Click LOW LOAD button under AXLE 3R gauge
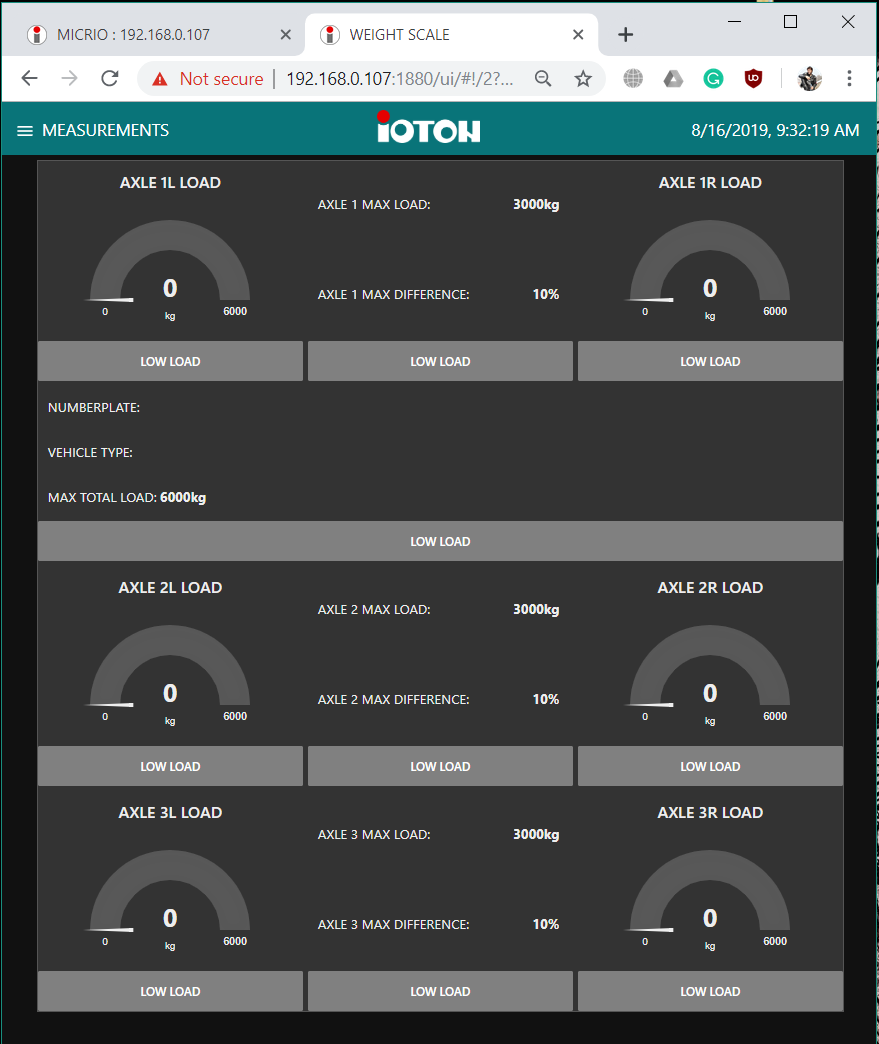Viewport: 879px width, 1044px height. click(x=711, y=991)
